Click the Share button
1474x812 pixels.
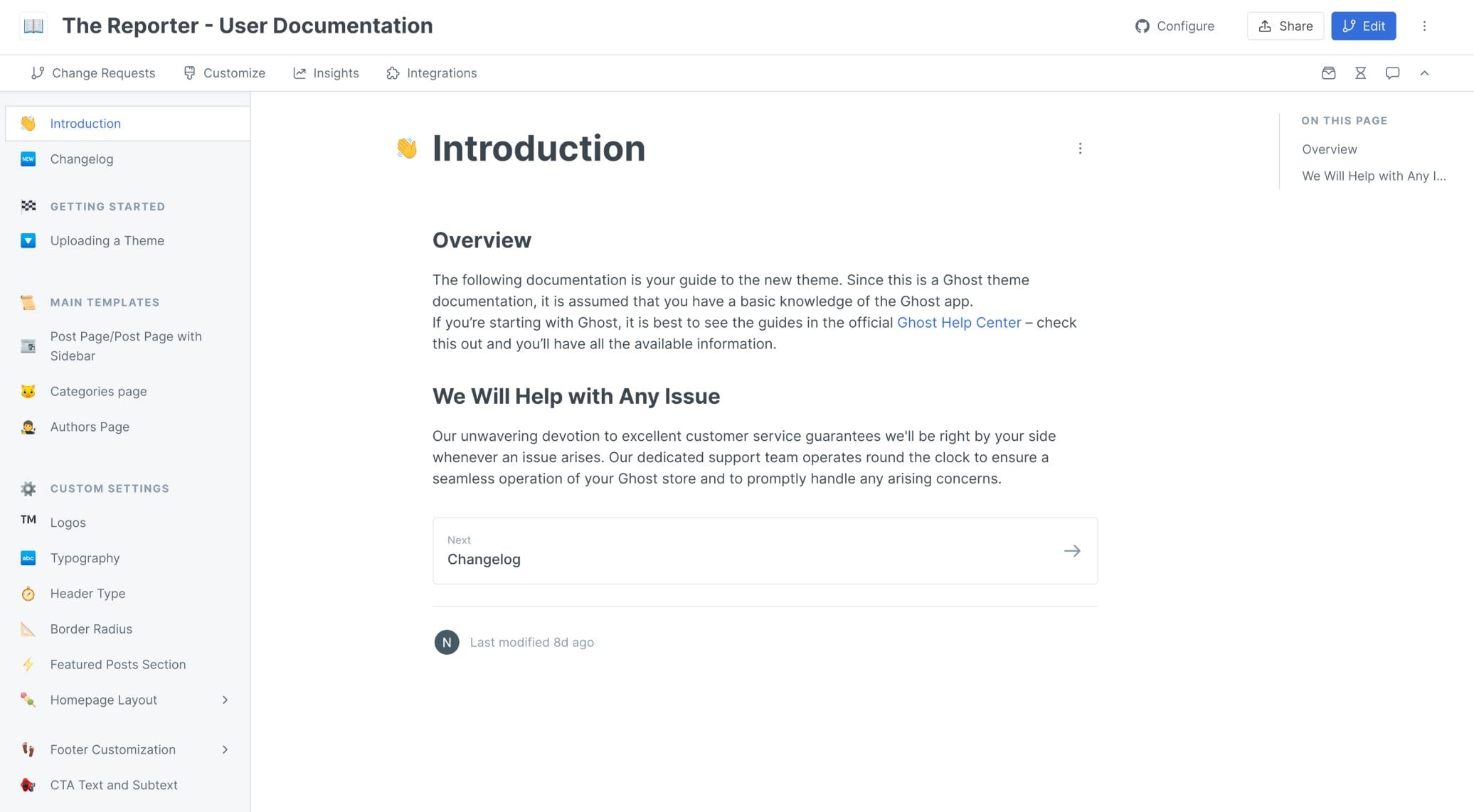coord(1285,26)
